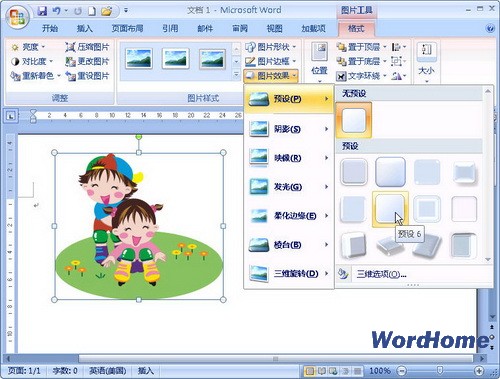The height and width of the screenshot is (379, 500).
Task: Open the group objects dropdown icon
Action: point(399,61)
